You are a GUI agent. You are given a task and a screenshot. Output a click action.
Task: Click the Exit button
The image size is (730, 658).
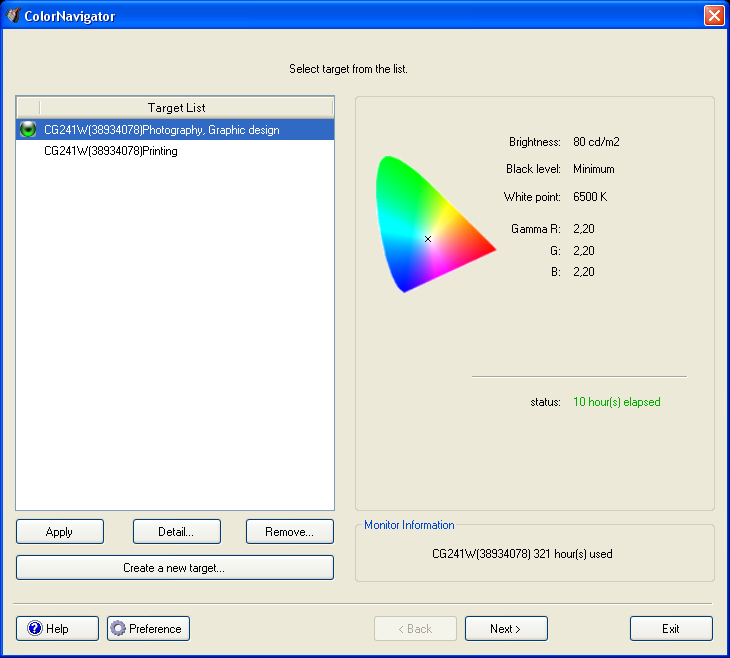pyautogui.click(x=671, y=629)
